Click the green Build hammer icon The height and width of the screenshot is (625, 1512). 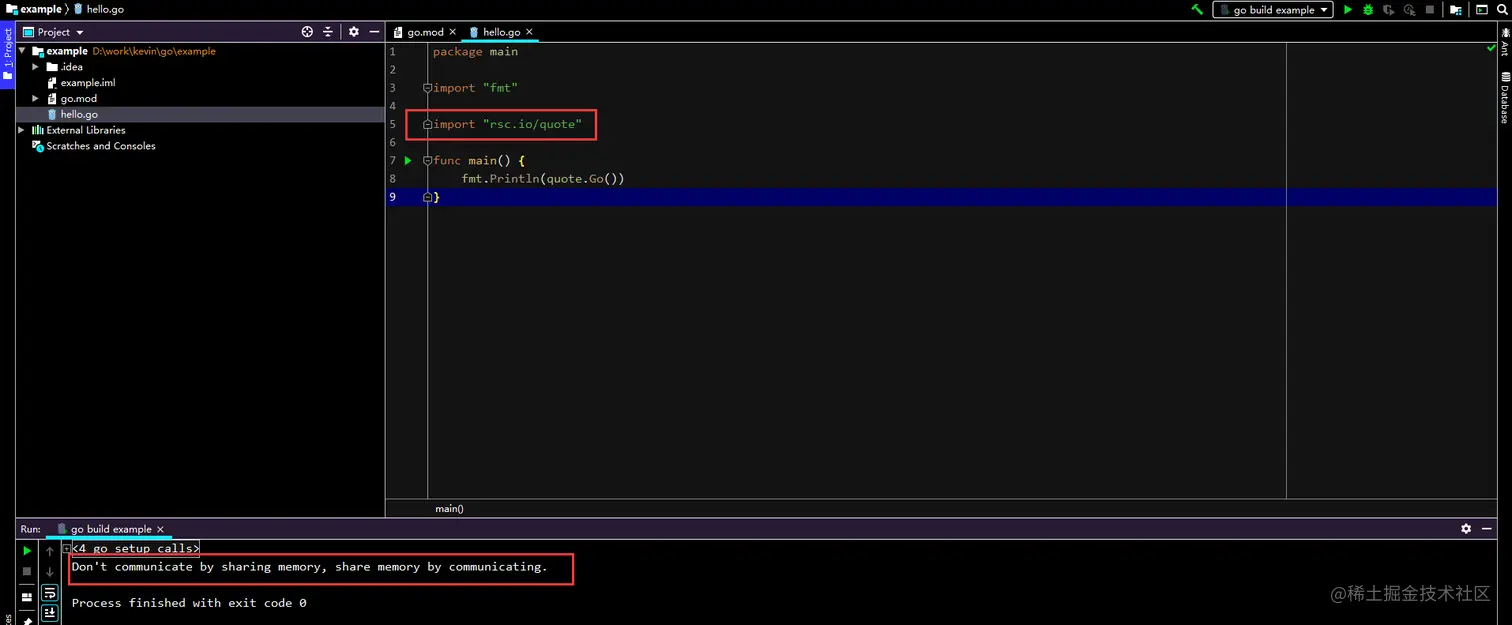(1197, 9)
